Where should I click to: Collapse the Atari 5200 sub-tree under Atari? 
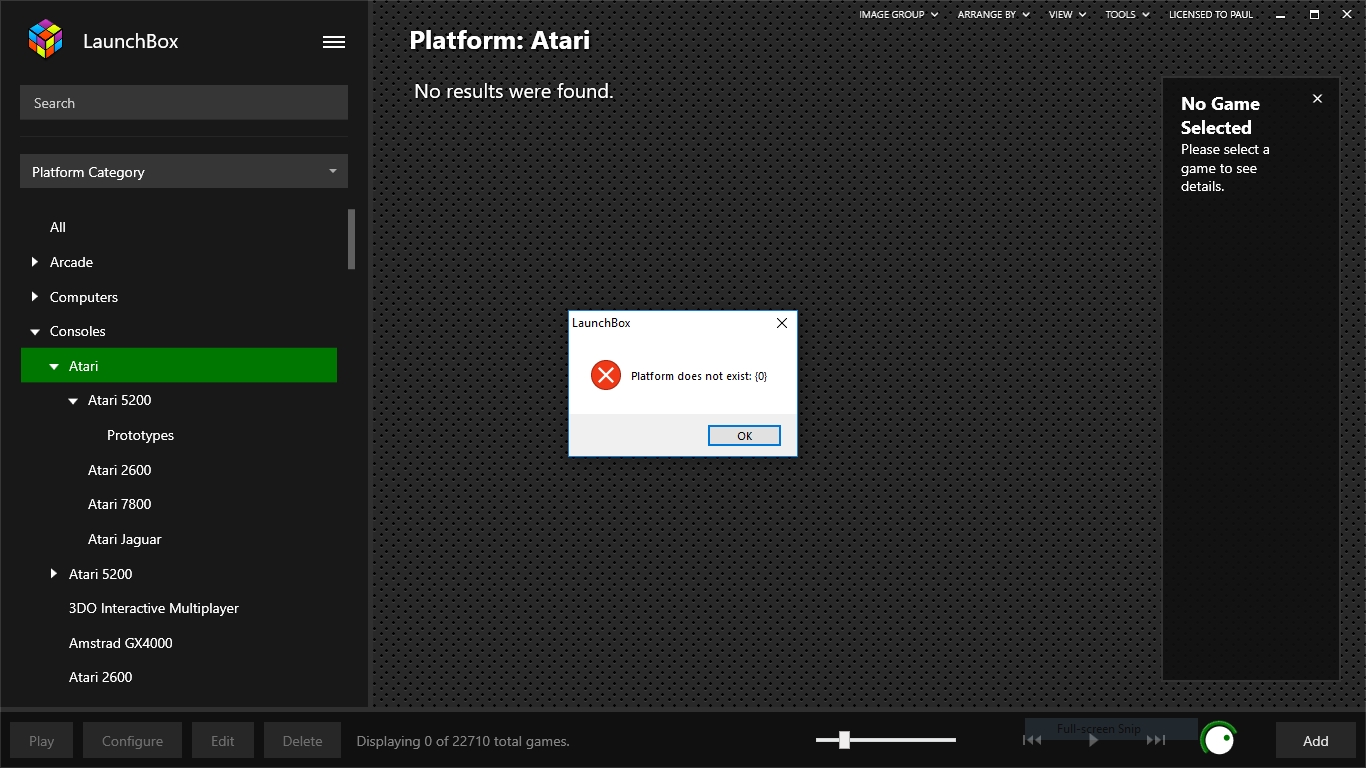(73, 401)
